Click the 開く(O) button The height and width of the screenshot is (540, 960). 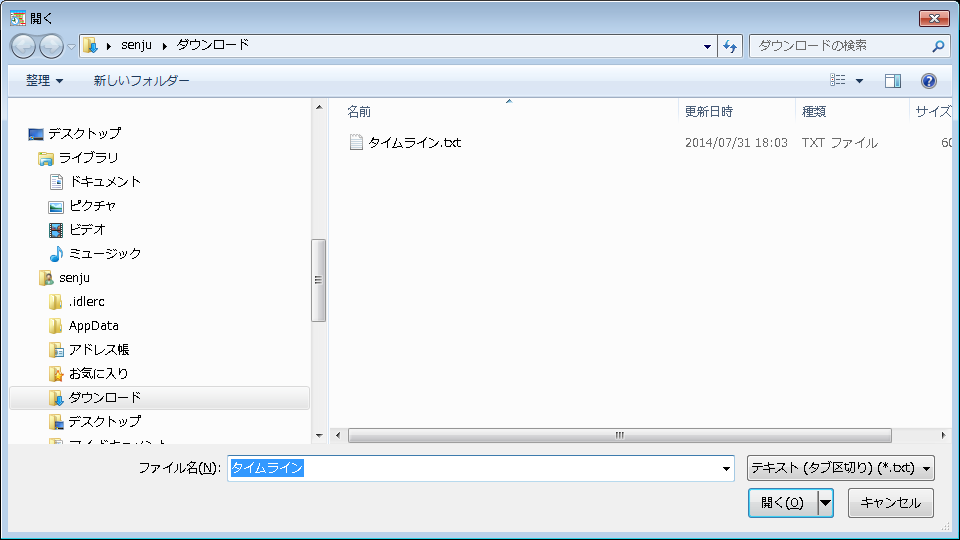pyautogui.click(x=782, y=503)
